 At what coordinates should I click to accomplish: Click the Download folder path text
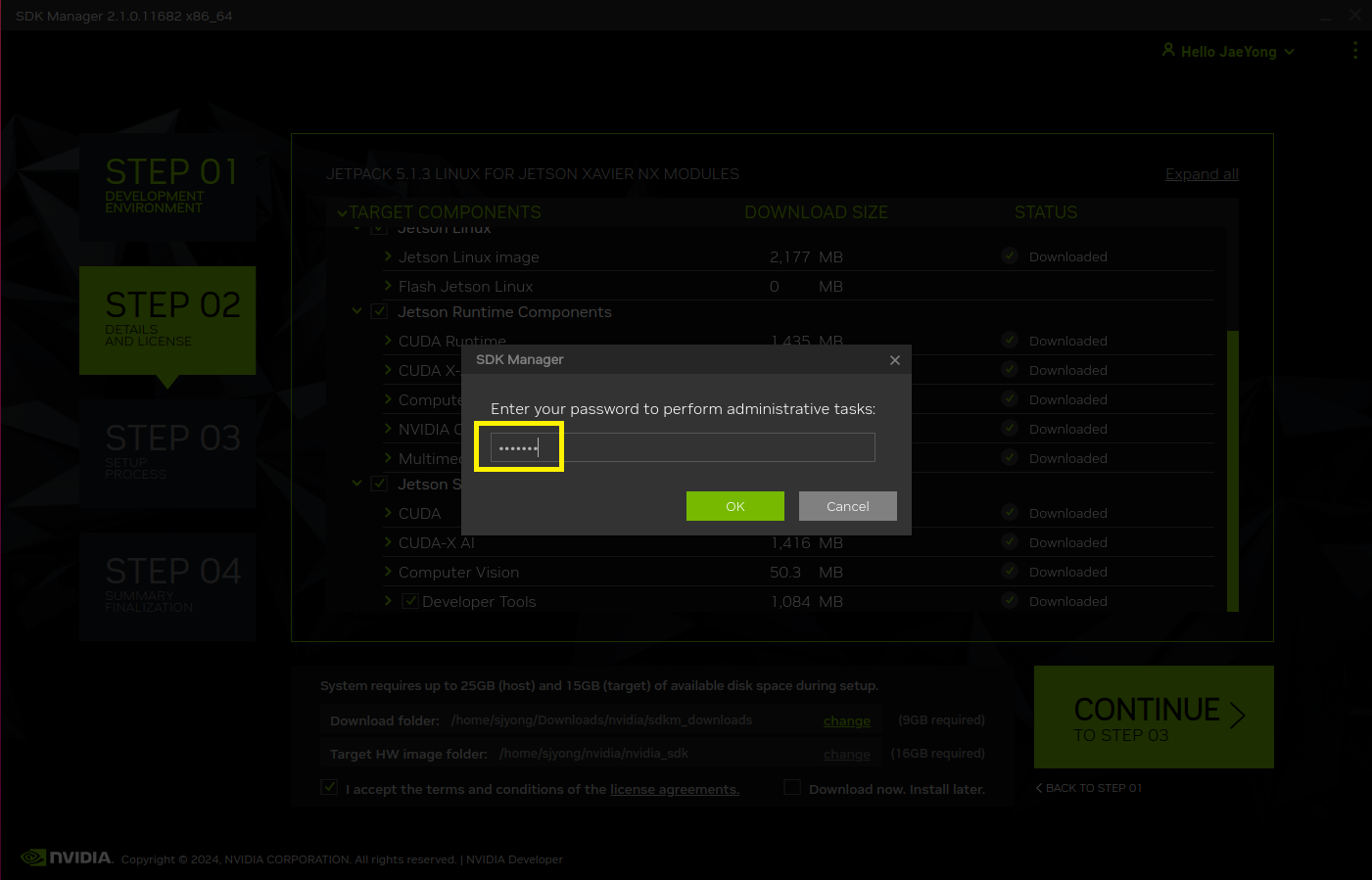601,720
